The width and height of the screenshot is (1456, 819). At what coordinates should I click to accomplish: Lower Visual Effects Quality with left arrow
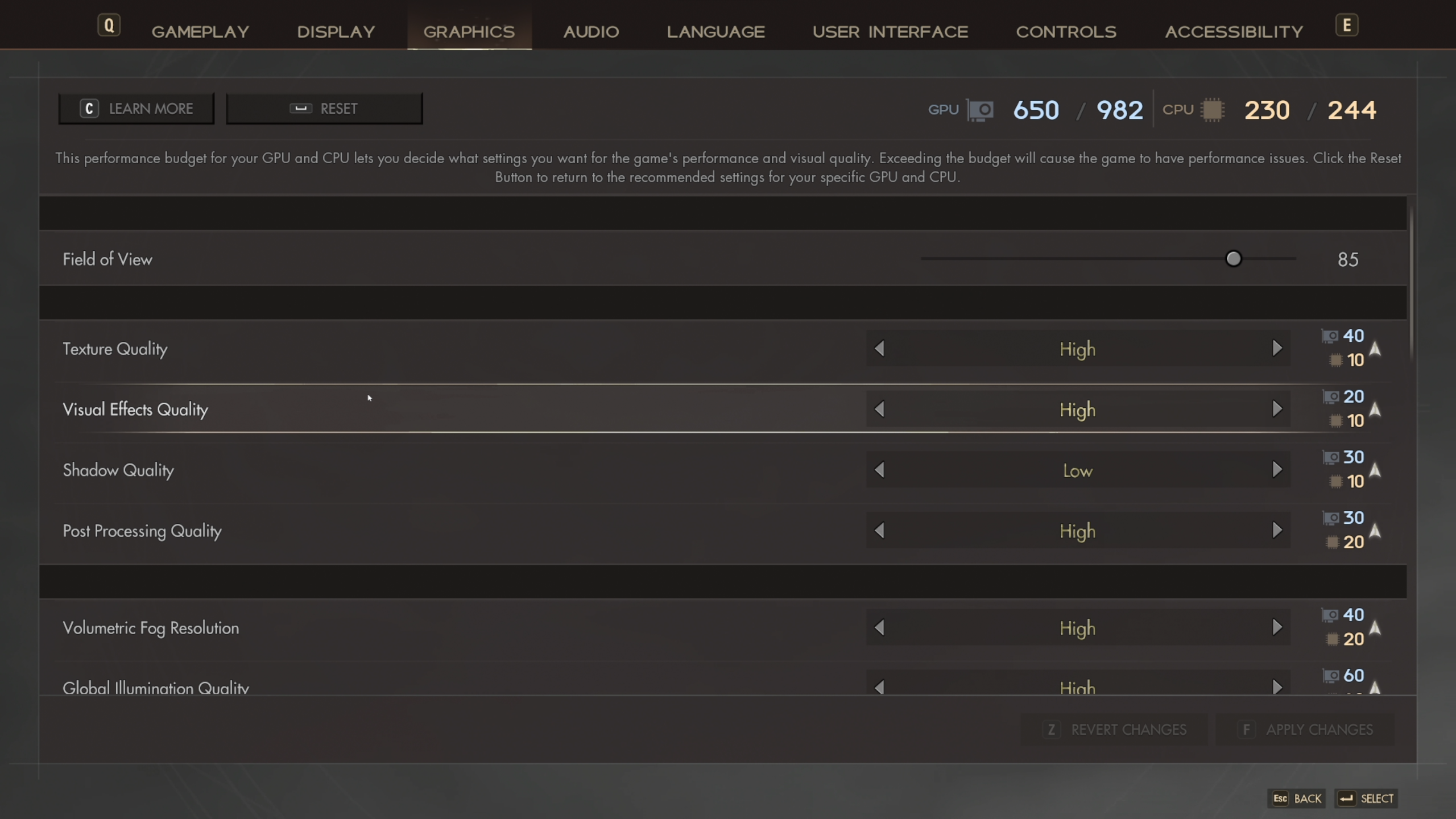(879, 409)
